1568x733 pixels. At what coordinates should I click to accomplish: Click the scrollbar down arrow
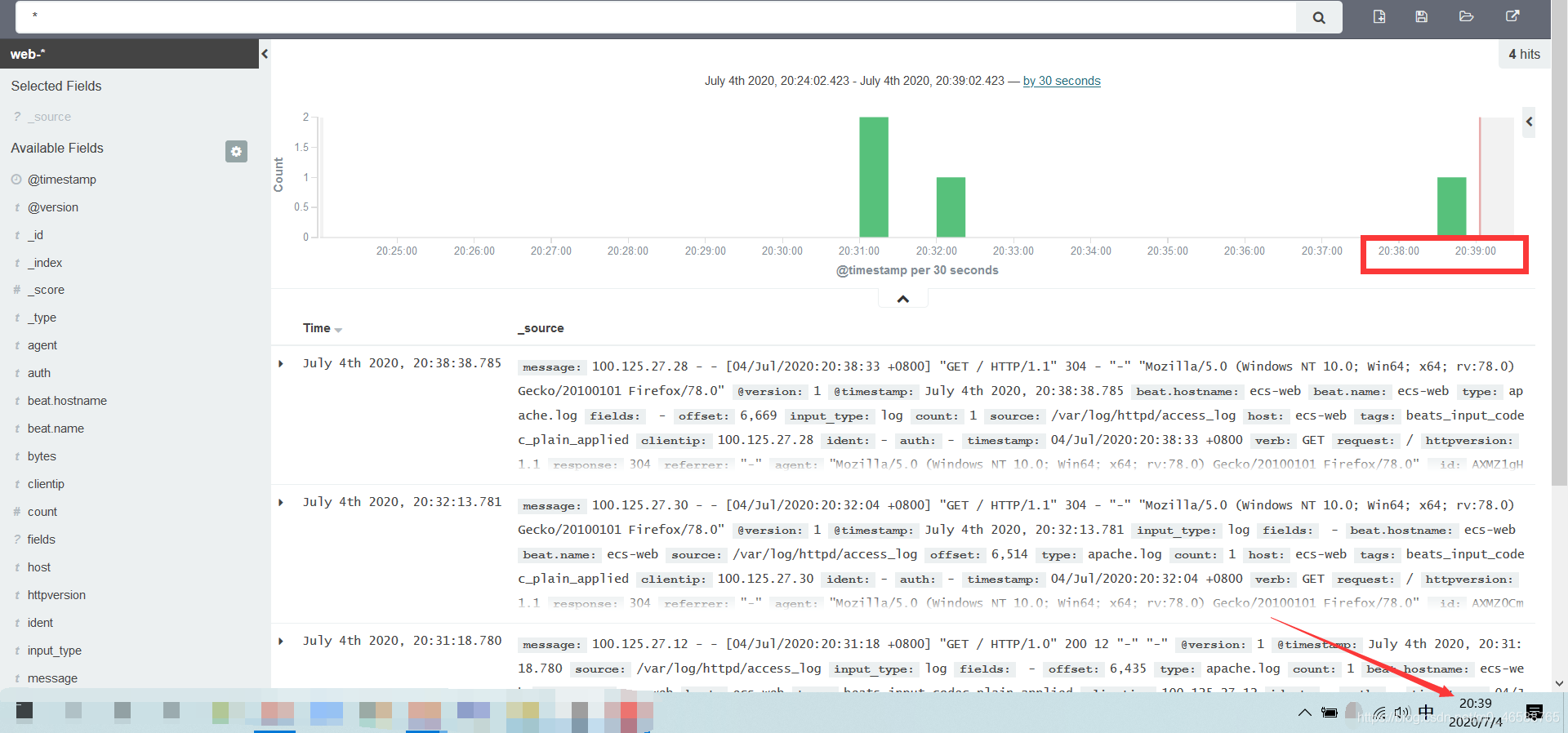(1559, 683)
